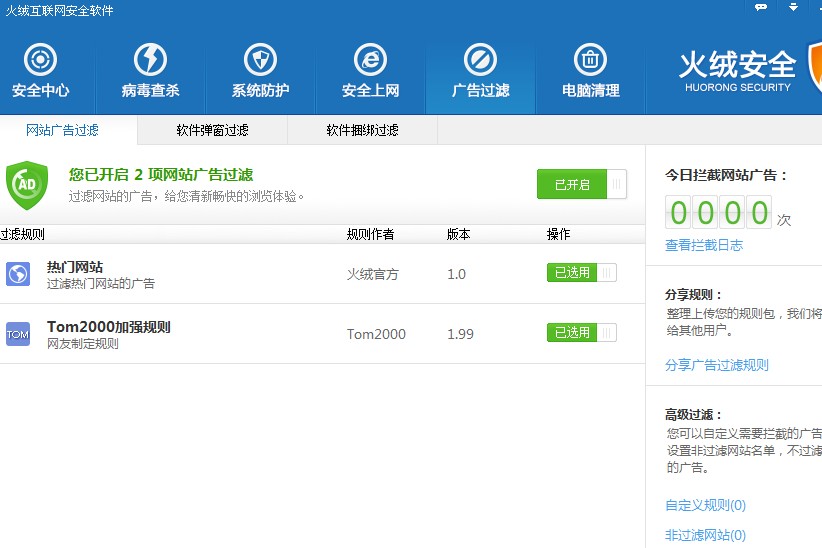822x548 pixels.
Task: Open the 病毒查杀 virus scan icon
Action: 150,61
